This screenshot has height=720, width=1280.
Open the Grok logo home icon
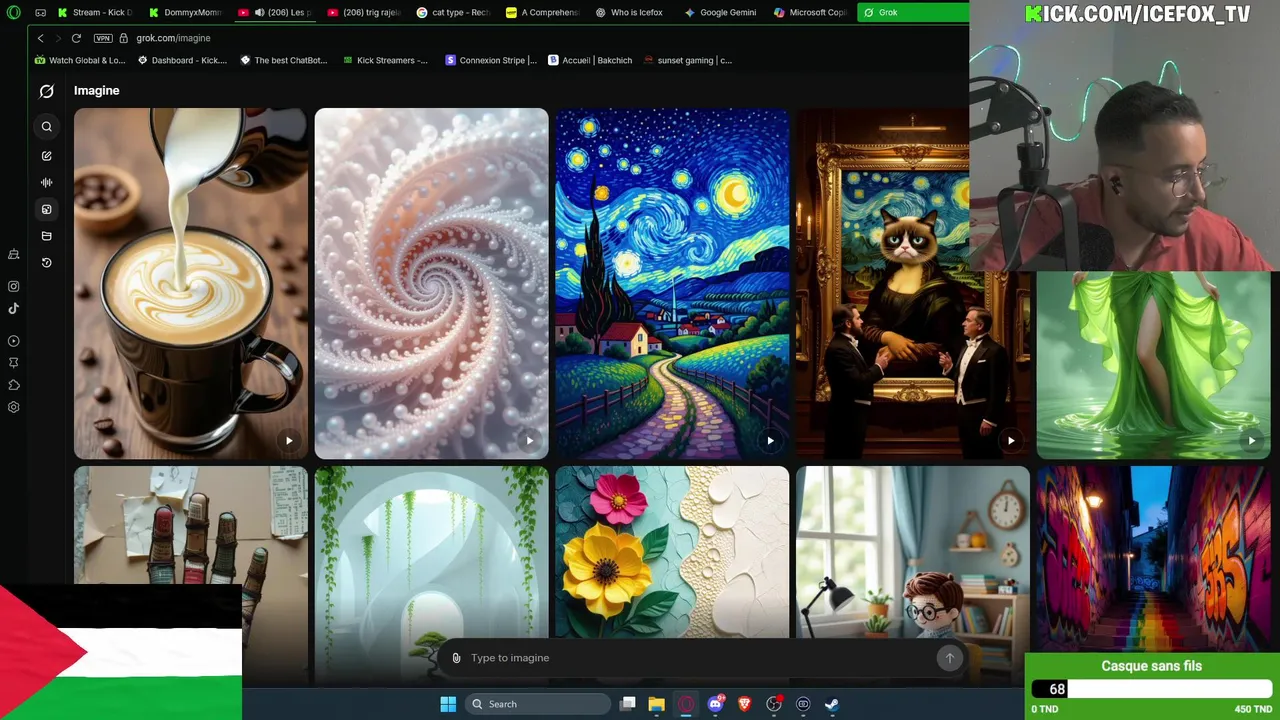pyautogui.click(x=46, y=91)
